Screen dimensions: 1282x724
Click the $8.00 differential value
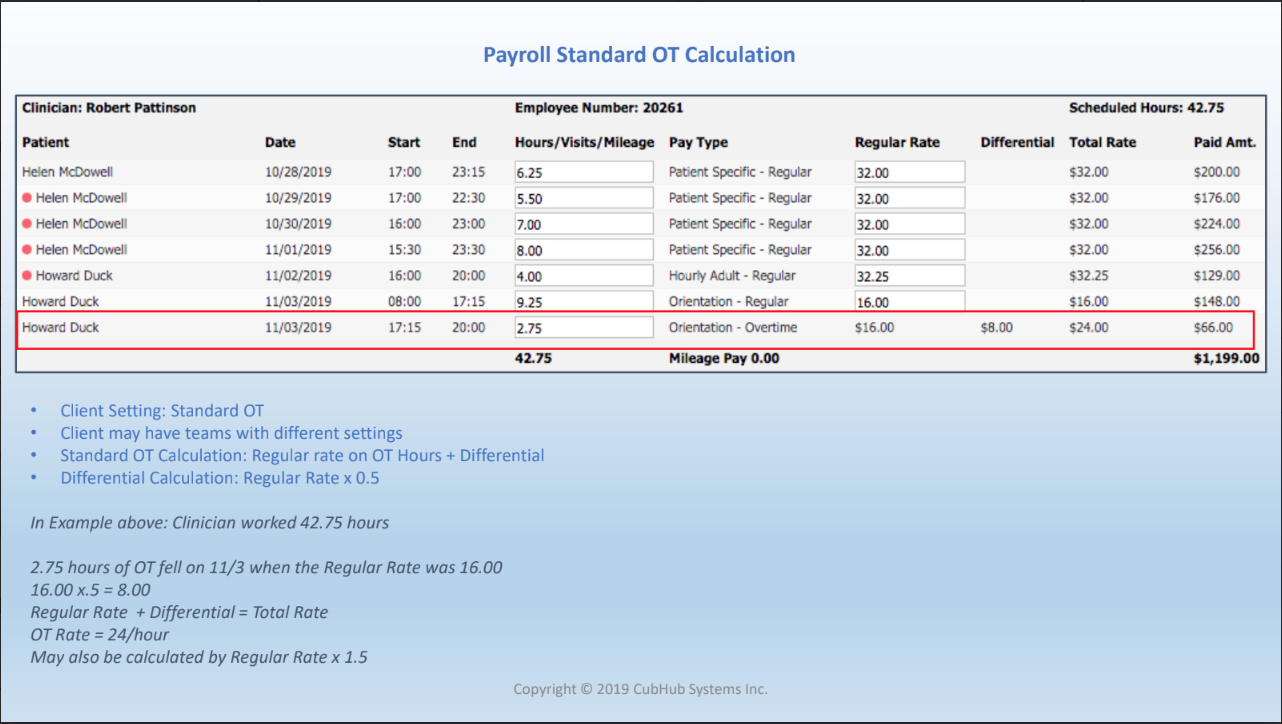[997, 327]
